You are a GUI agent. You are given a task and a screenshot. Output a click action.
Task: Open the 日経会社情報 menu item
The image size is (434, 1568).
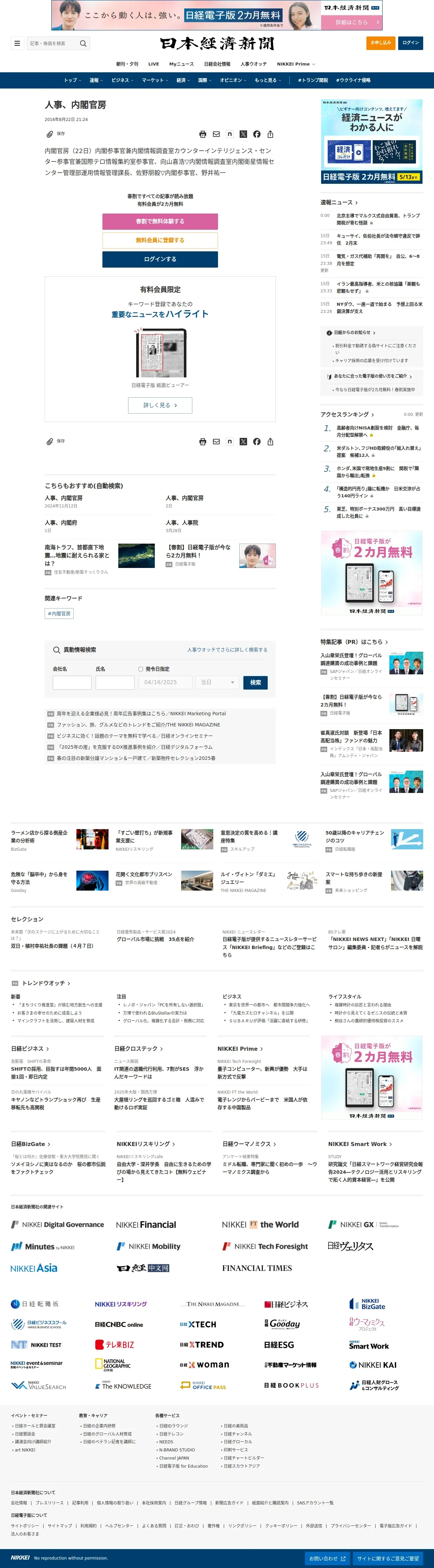(x=217, y=64)
